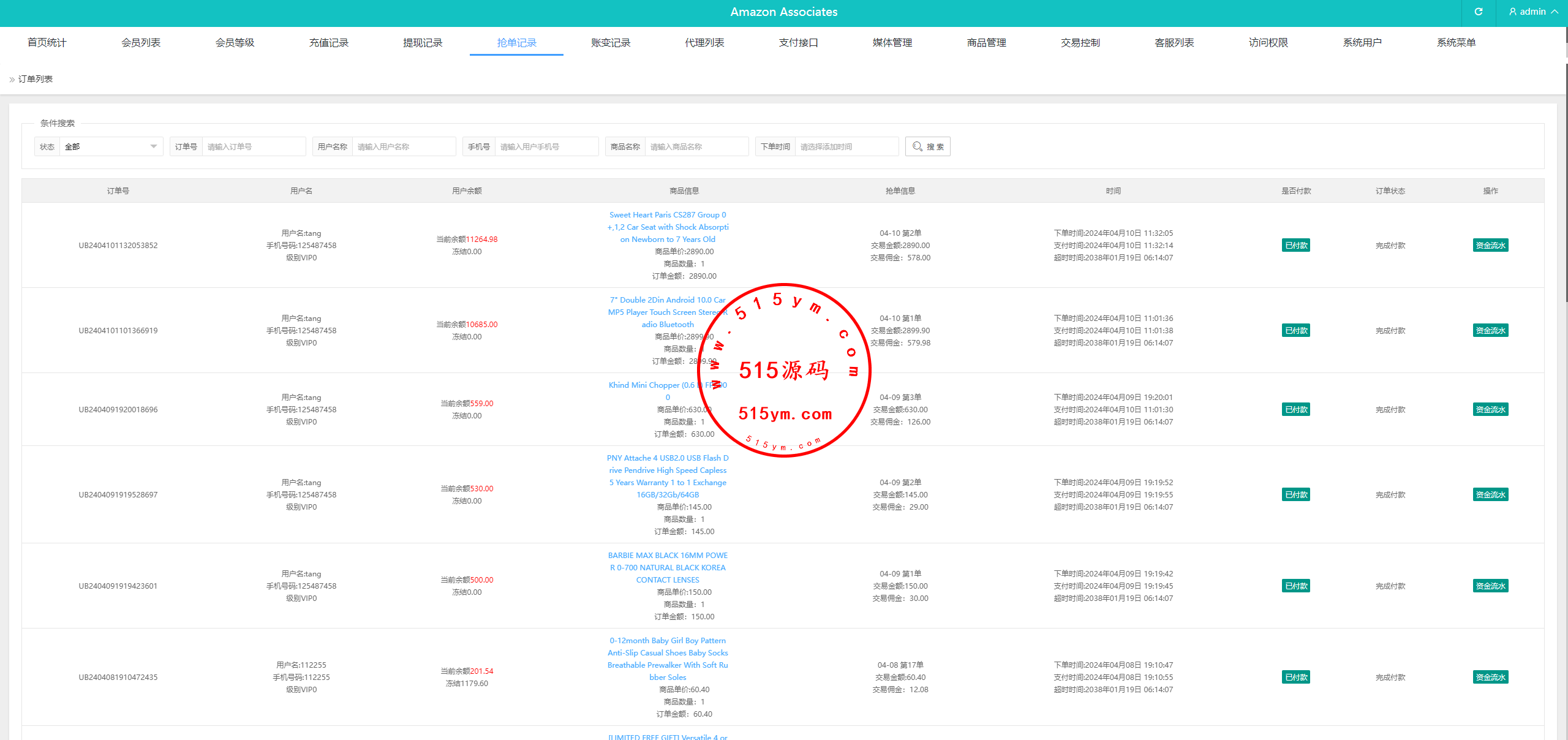Open the 状态 全部 dropdown
Image resolution: width=1568 pixels, height=740 pixels.
pyautogui.click(x=110, y=146)
